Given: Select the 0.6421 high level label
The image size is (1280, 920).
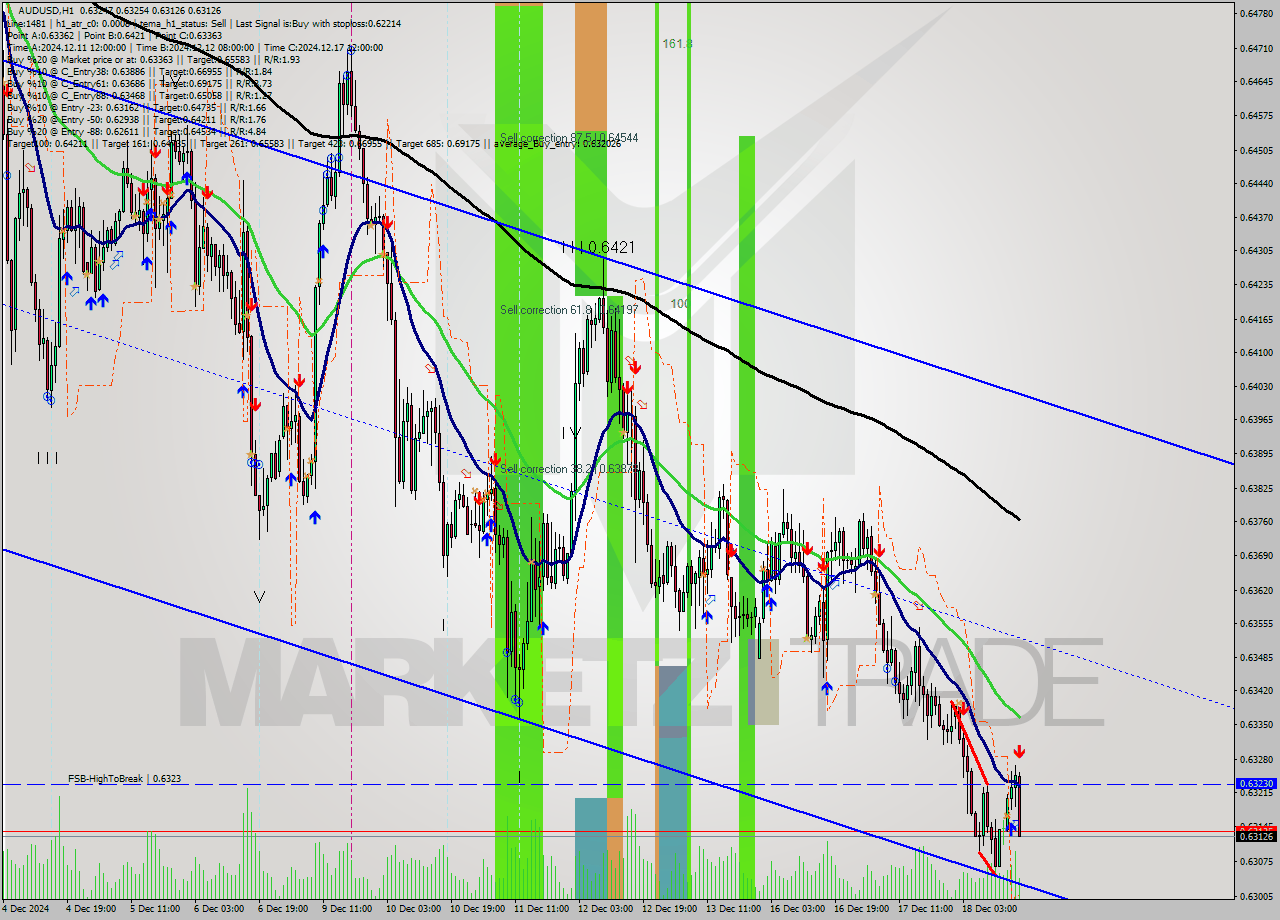Looking at the screenshot, I should click(x=598, y=246).
